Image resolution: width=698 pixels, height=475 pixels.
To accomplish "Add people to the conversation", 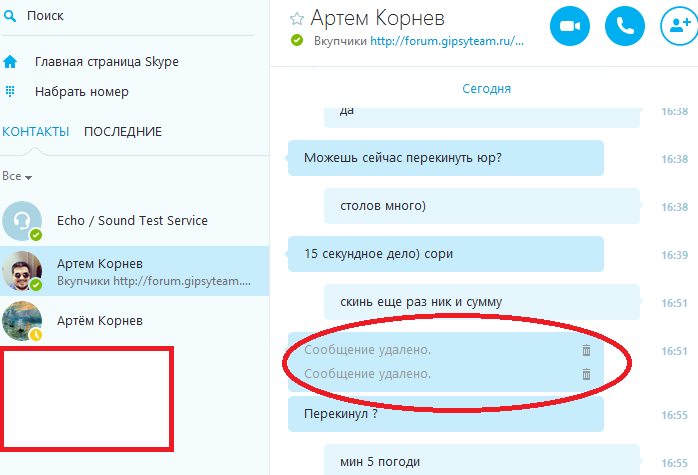I will (679, 26).
